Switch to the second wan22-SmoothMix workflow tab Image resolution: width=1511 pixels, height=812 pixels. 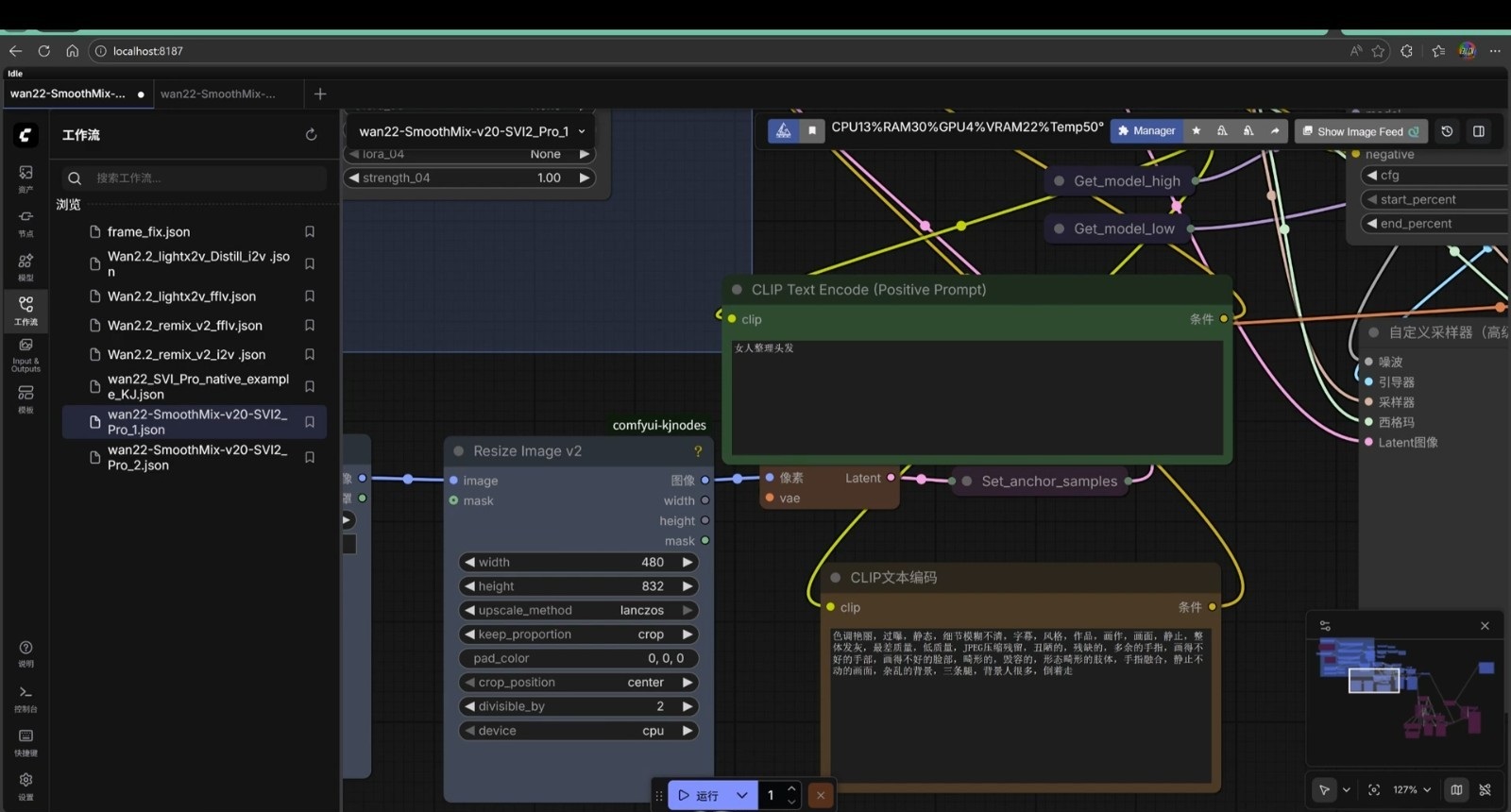[218, 93]
